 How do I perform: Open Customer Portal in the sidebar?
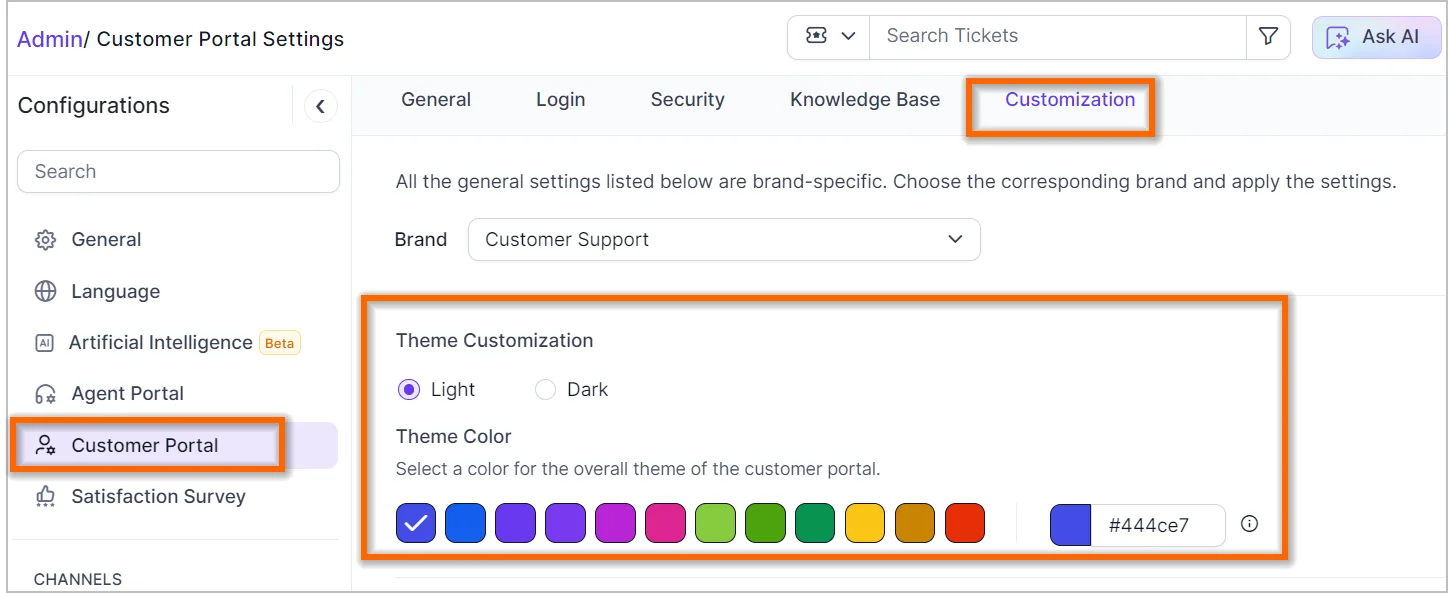(x=145, y=446)
